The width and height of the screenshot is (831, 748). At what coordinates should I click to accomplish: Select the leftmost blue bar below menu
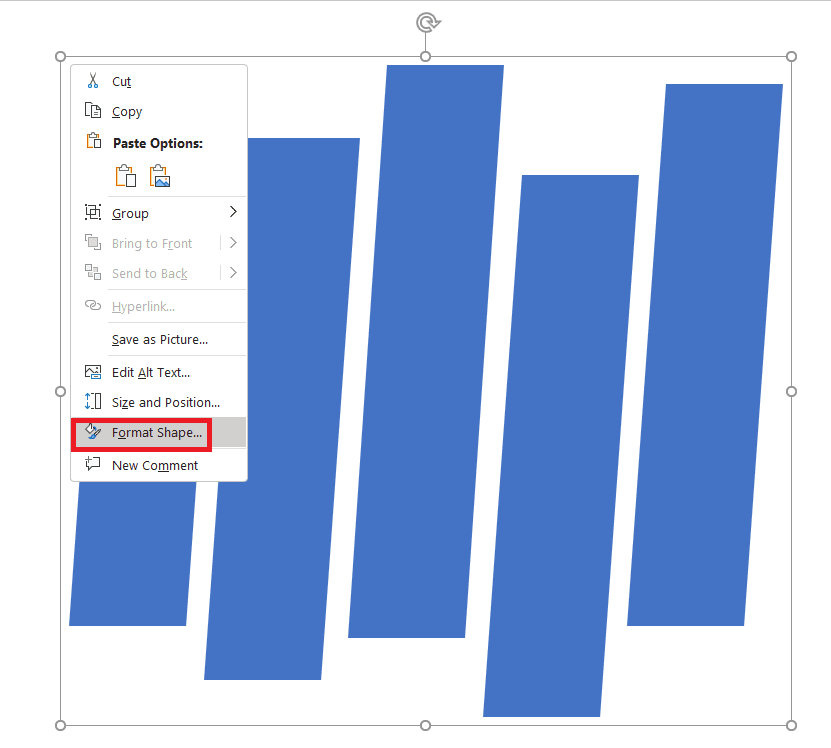click(x=131, y=554)
